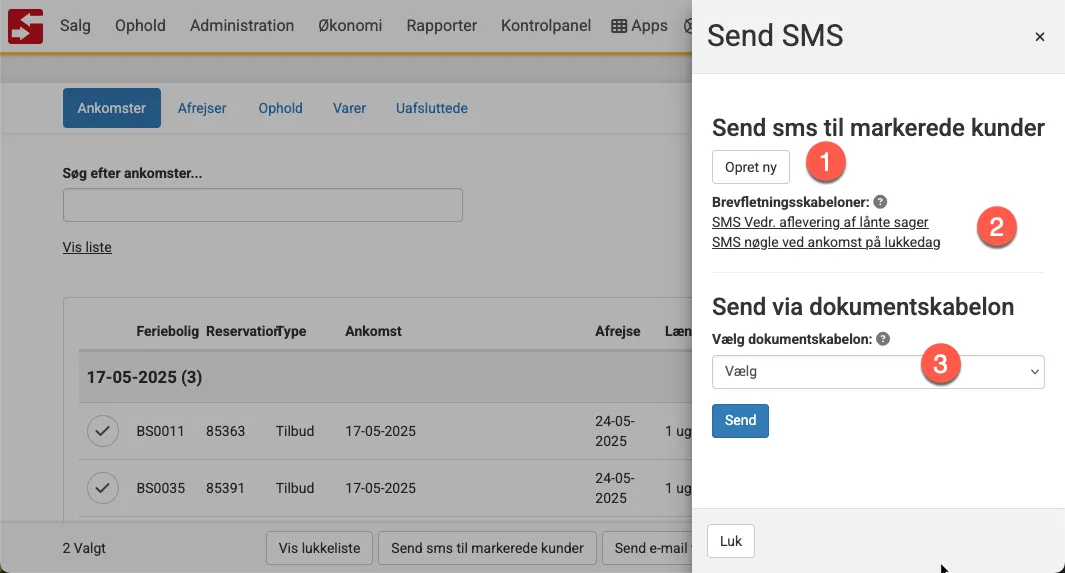1065x573 pixels.
Task: Switch to the Uafsluttede tab
Action: click(431, 108)
